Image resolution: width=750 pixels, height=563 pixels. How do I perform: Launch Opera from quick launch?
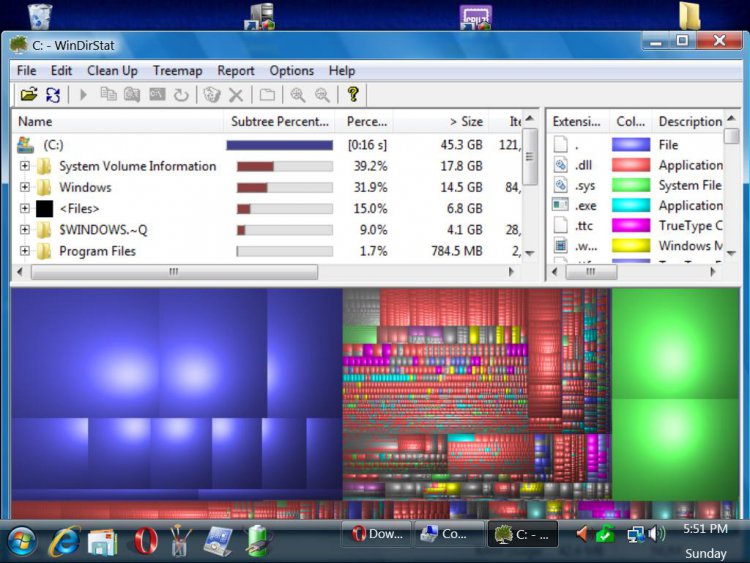(146, 541)
